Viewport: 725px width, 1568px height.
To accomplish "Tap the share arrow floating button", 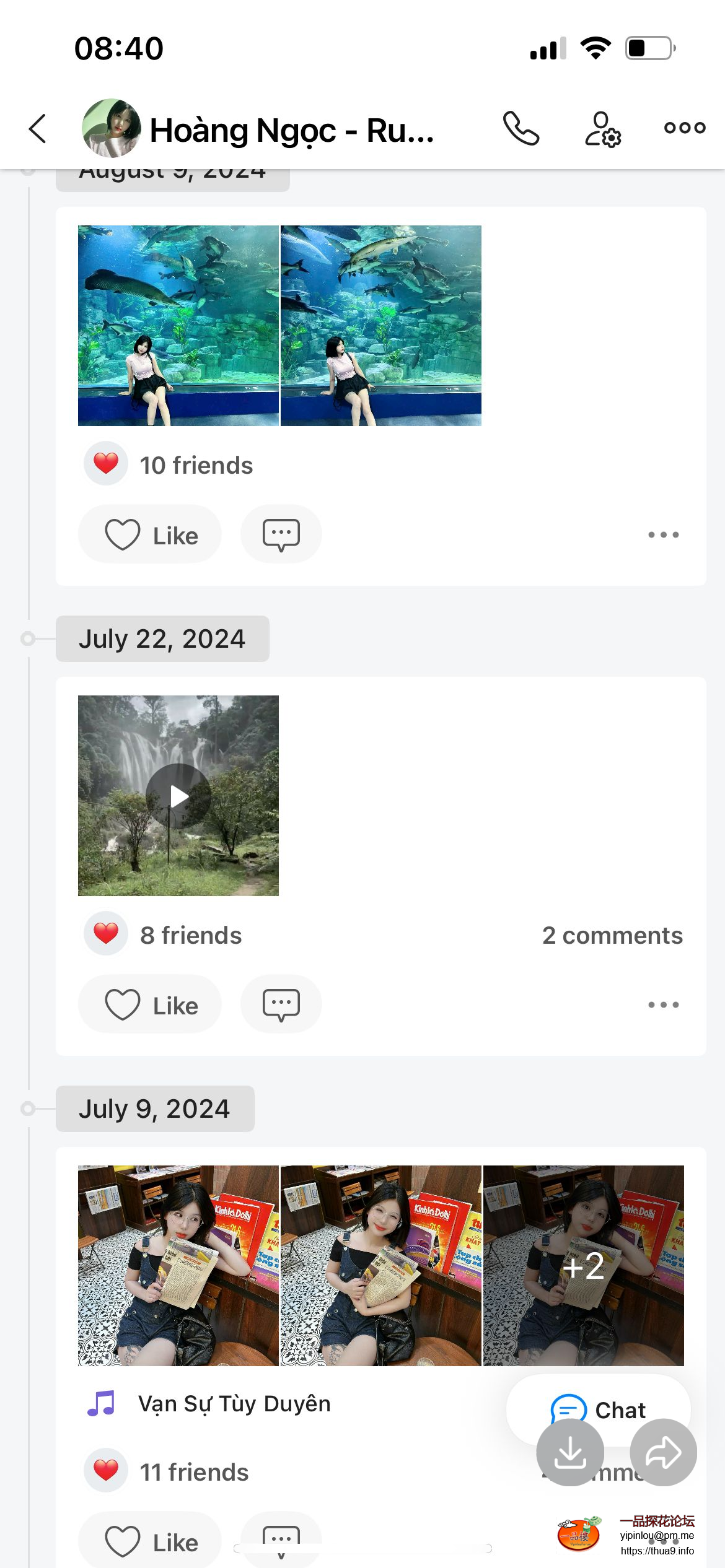I will point(663,1452).
